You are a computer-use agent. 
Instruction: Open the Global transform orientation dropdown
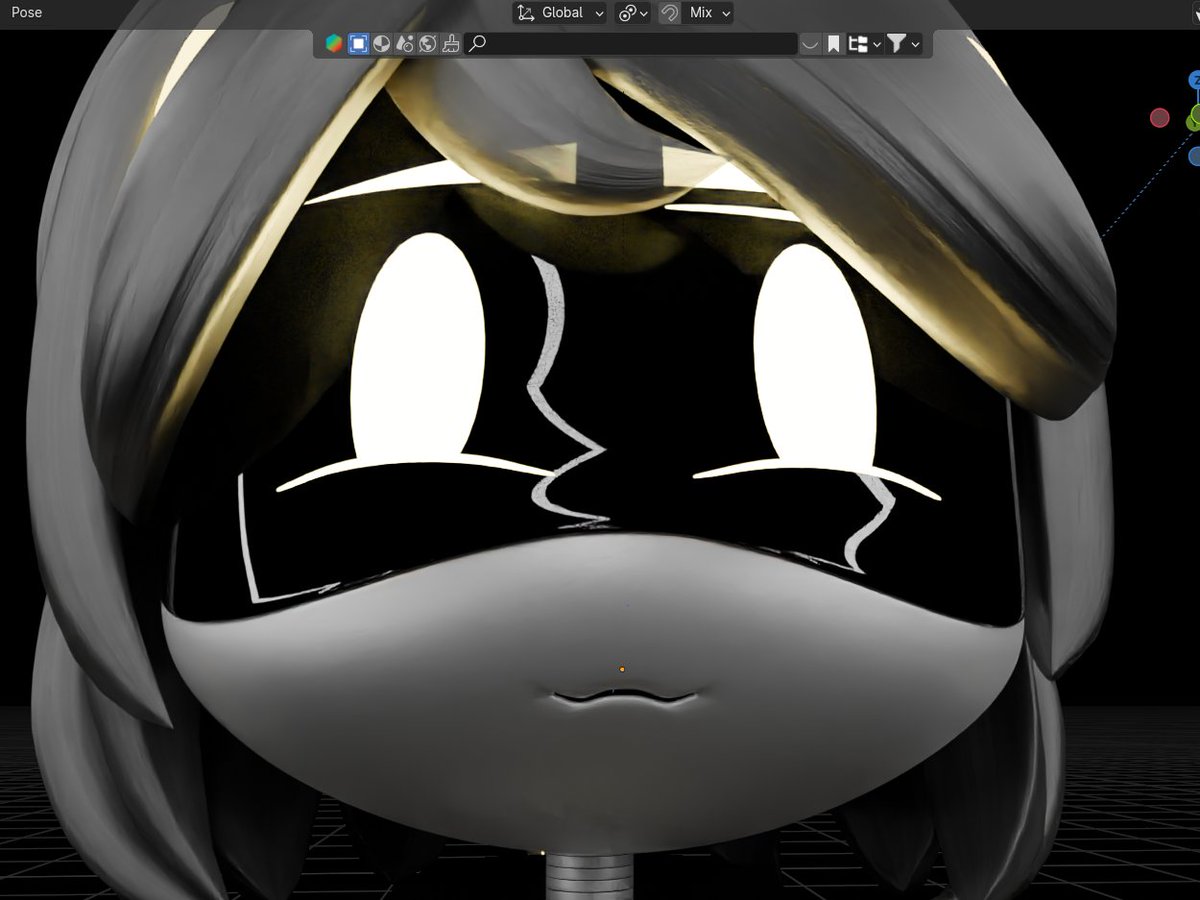560,13
